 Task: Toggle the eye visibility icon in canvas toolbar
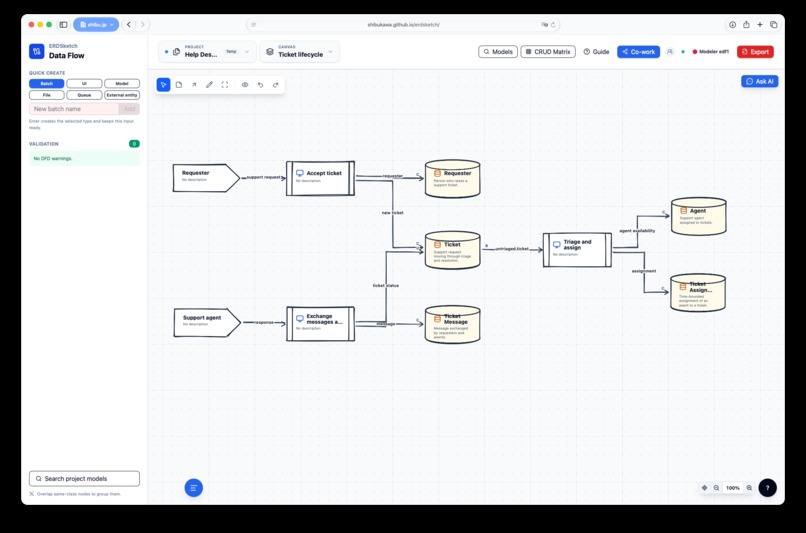pyautogui.click(x=245, y=85)
